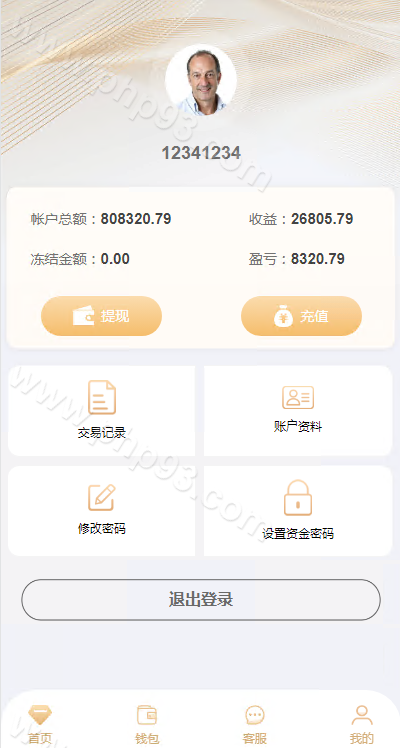Click the money bag icon on the 充值 button
400x748 pixels.
283,316
